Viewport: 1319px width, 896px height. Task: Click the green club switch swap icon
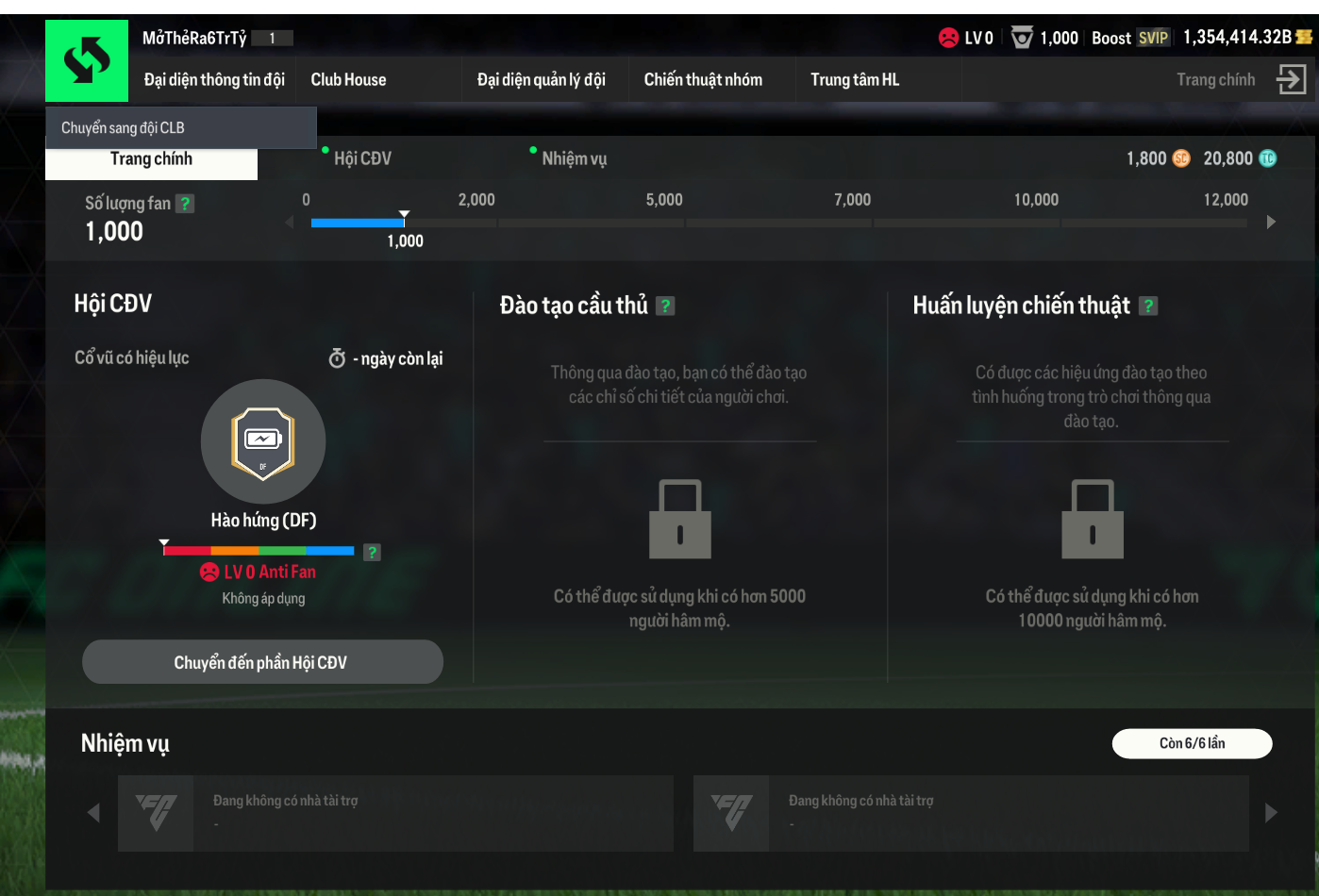coord(87,60)
